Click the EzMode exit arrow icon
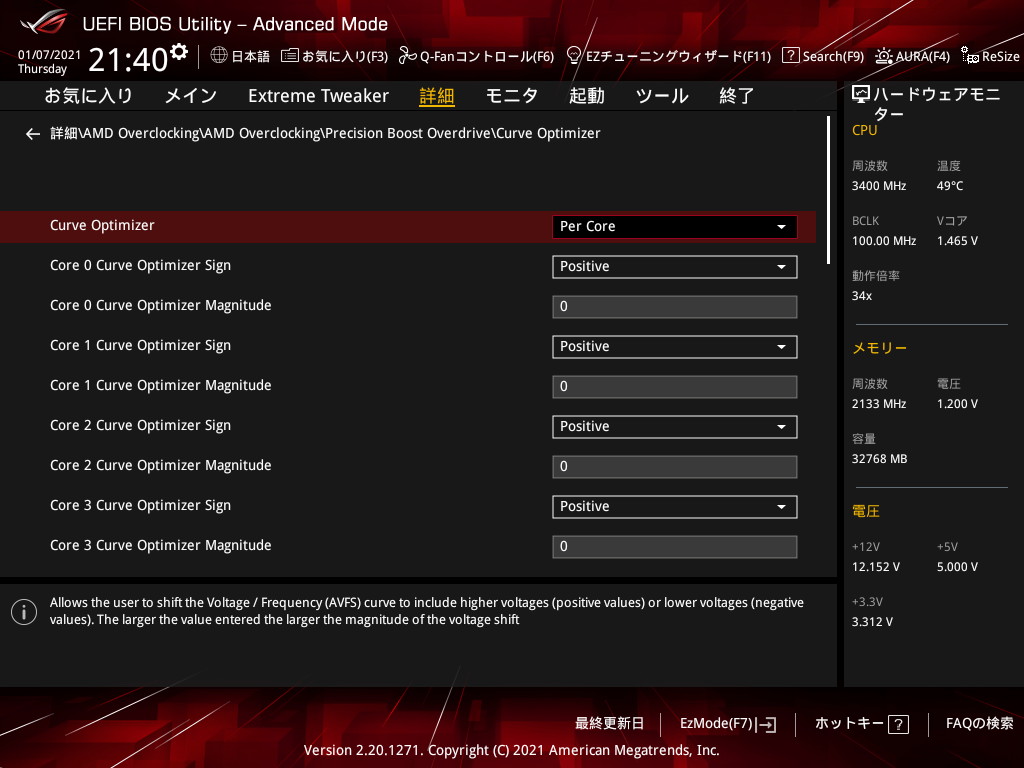Screen dimensions: 1024x768 coord(767,724)
